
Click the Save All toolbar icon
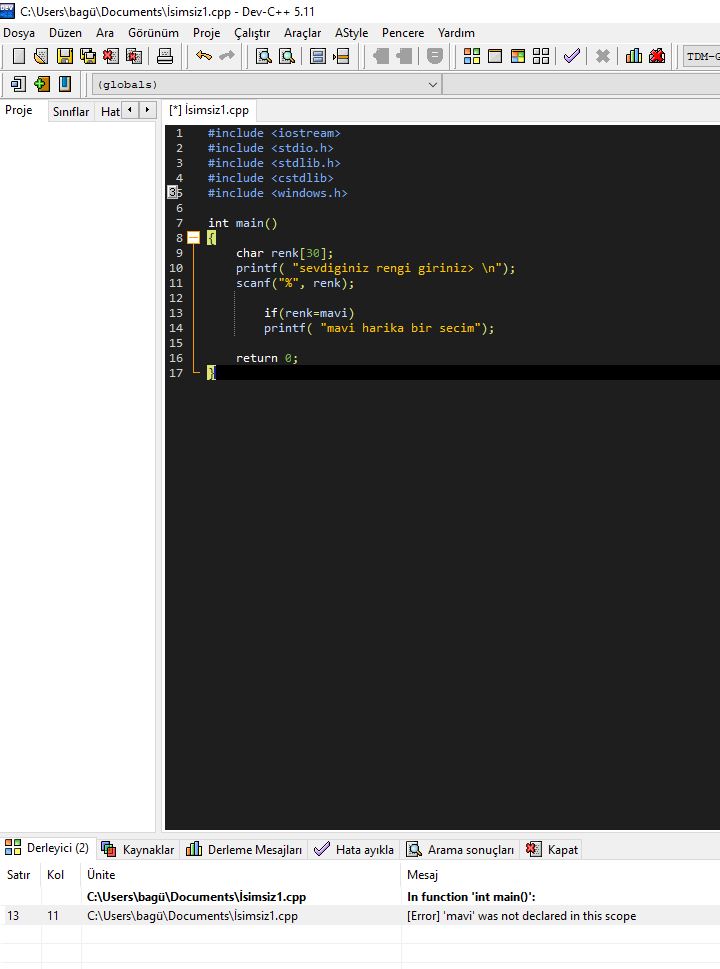(88, 56)
